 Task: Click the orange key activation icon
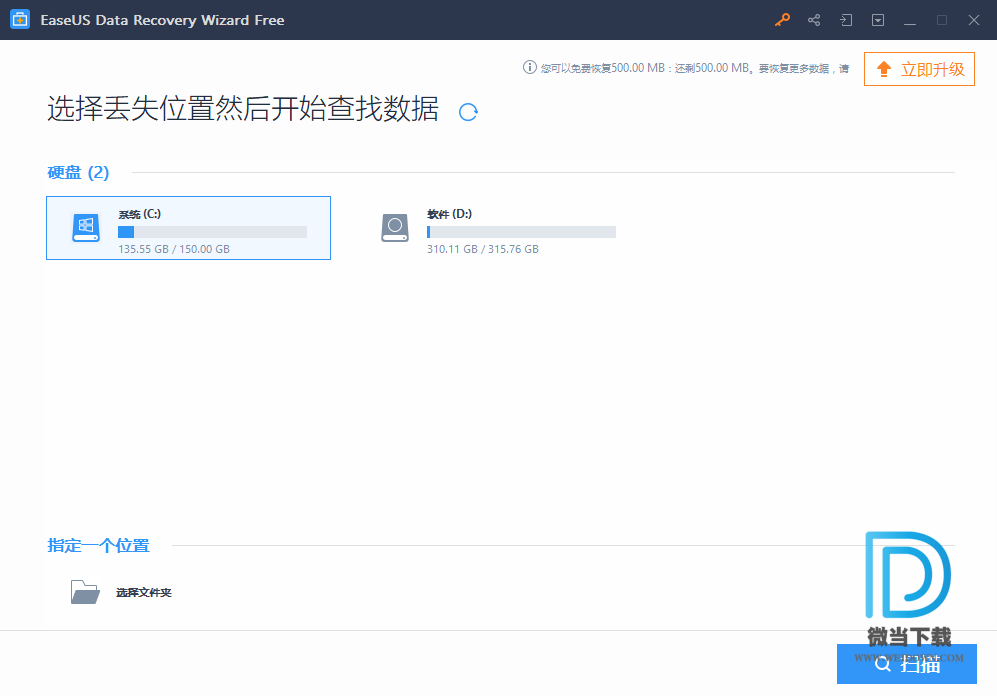[x=782, y=20]
